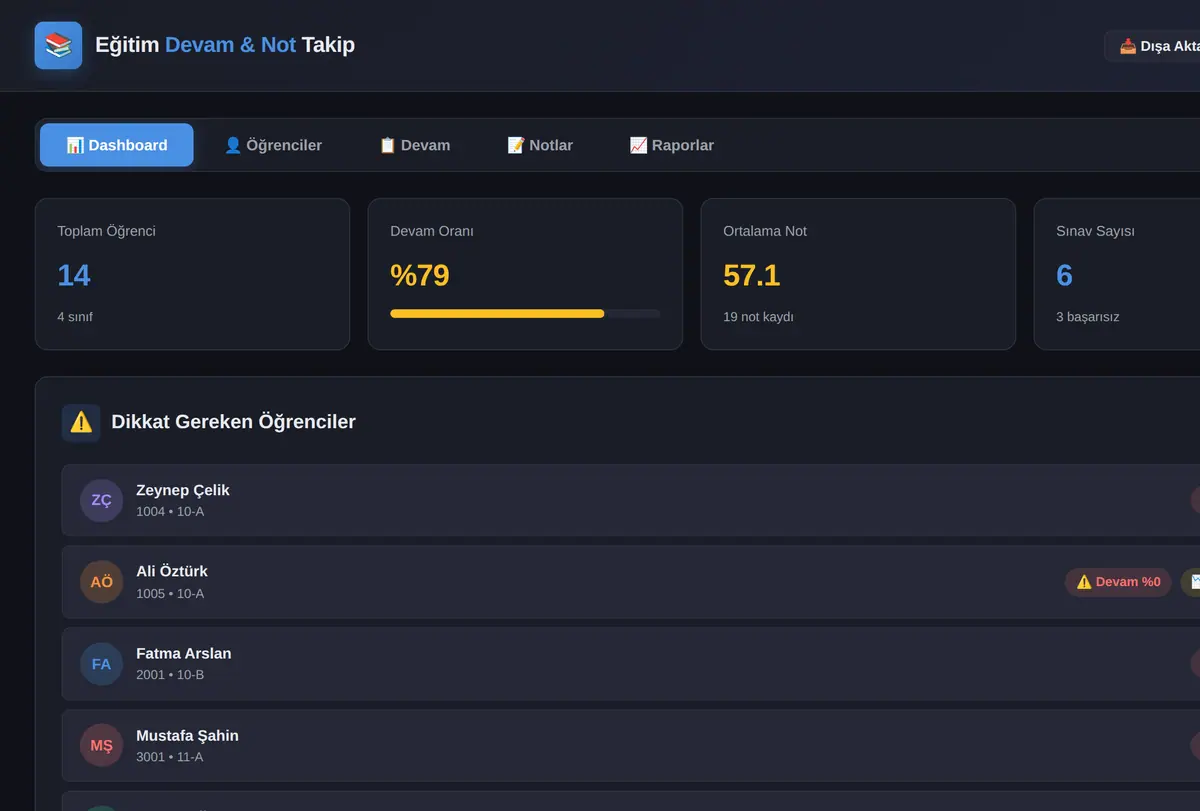Select the name Fatma Arslan
The image size is (1200, 811).
pos(184,653)
